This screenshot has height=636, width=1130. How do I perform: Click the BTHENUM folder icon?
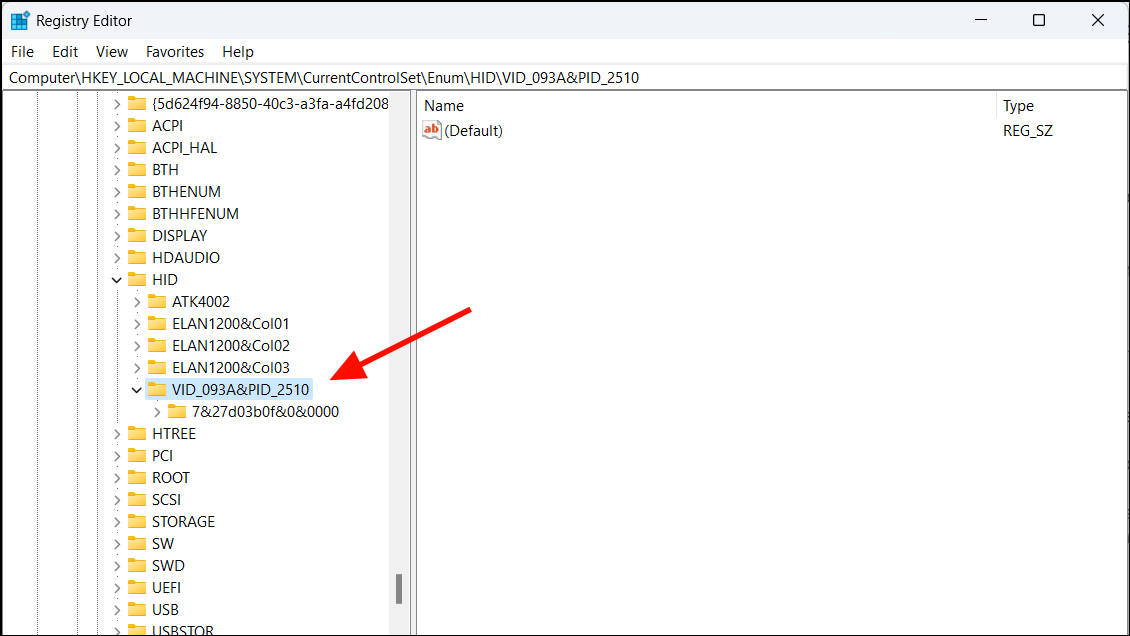click(136, 191)
